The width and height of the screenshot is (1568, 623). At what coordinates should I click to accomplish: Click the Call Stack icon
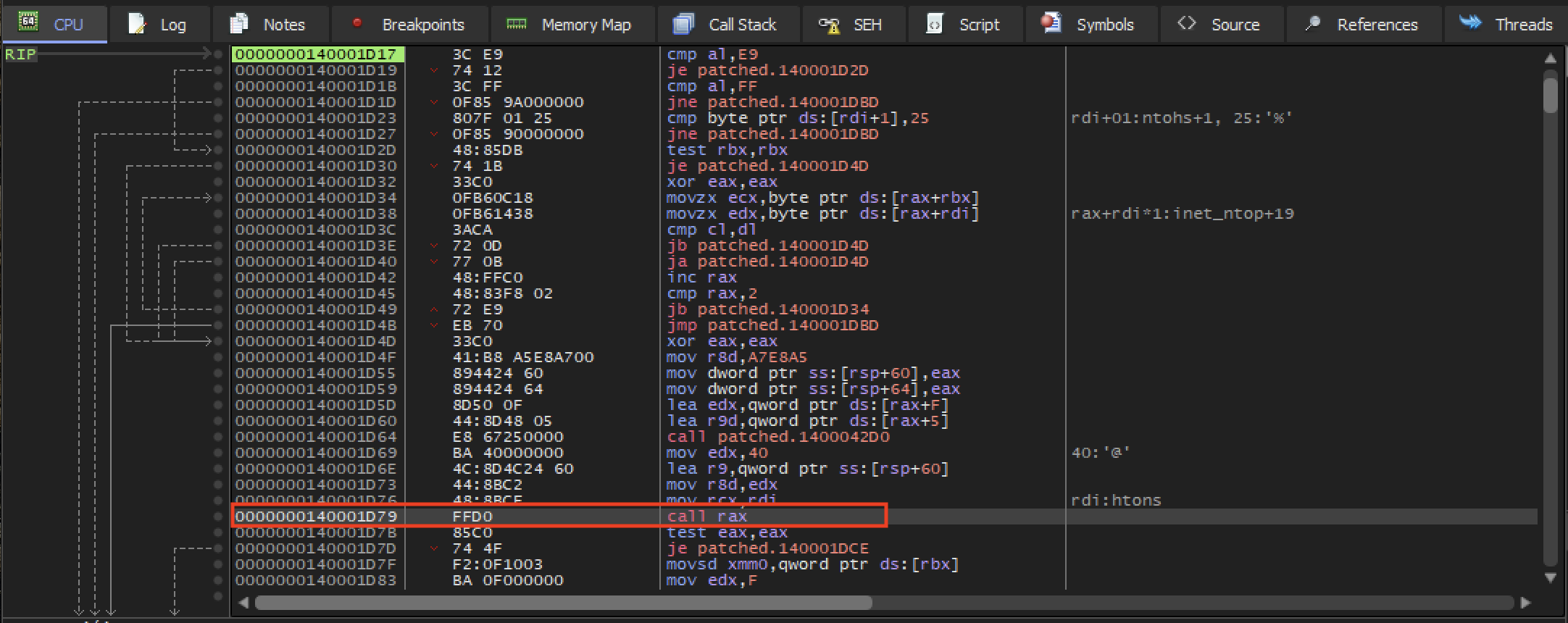click(683, 24)
